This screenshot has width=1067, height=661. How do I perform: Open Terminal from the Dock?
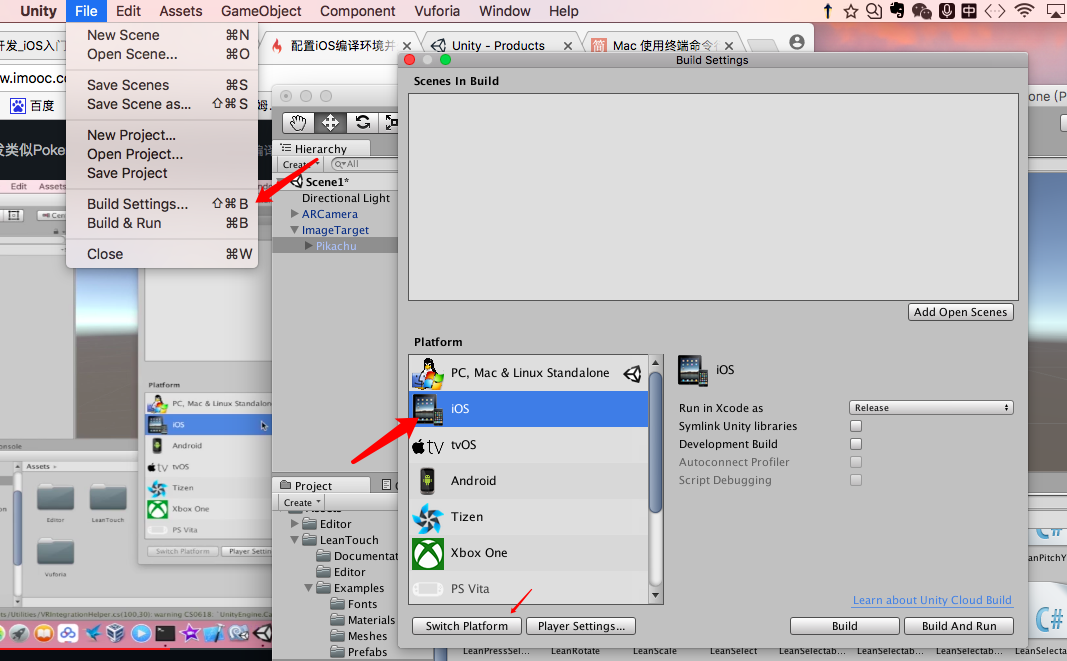[x=165, y=634]
